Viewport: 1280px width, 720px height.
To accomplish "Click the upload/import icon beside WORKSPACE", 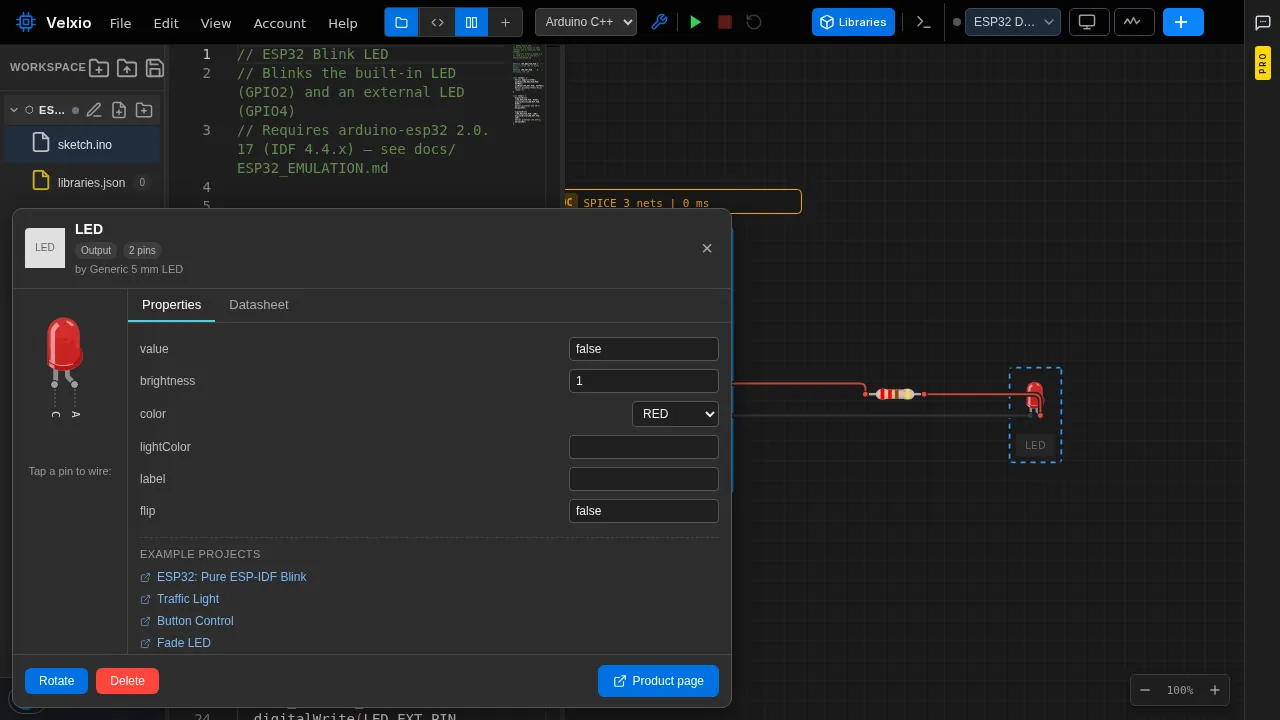I will [127, 68].
